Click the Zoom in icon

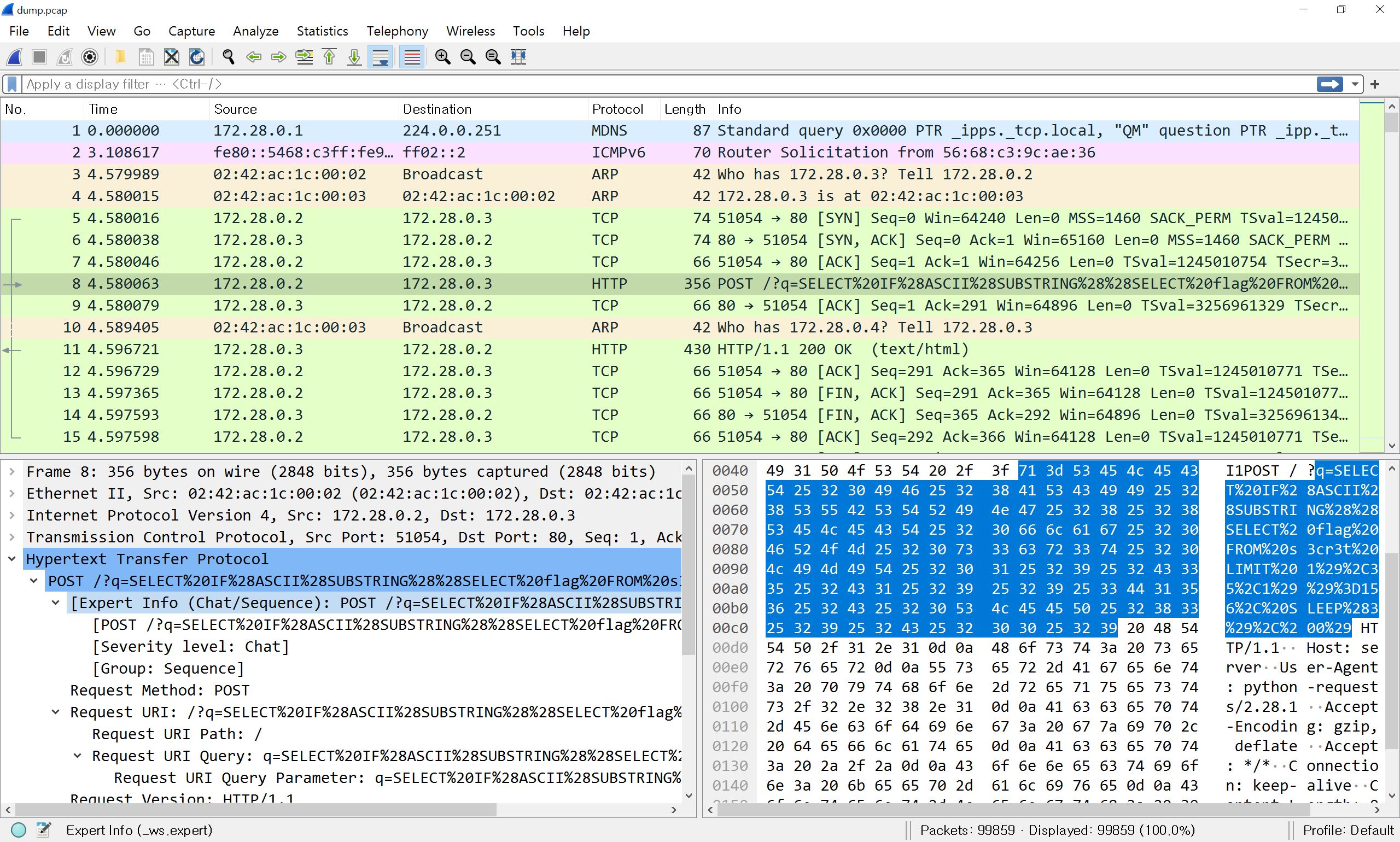point(442,57)
